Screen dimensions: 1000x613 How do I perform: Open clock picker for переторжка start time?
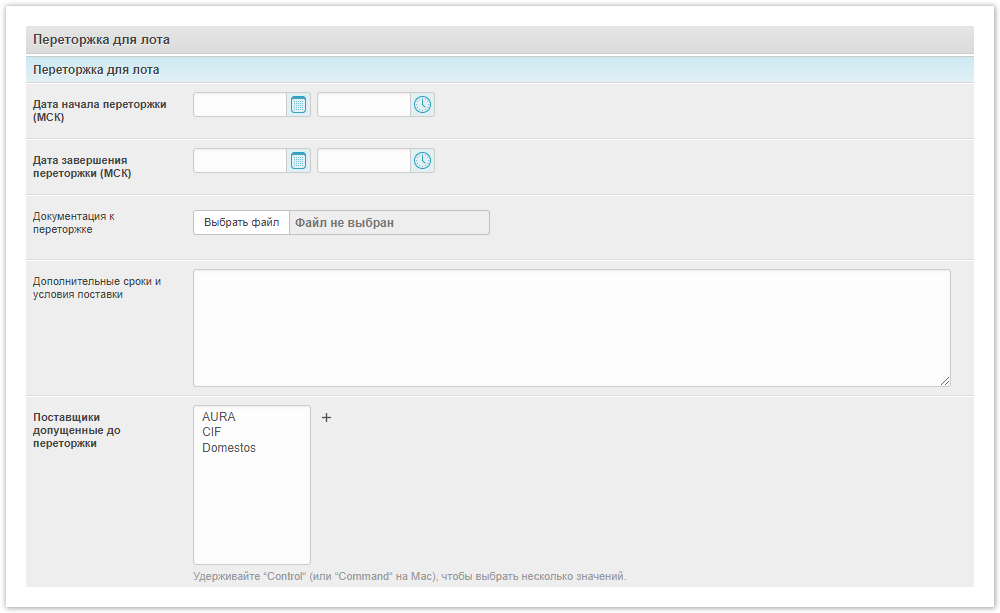click(x=423, y=105)
